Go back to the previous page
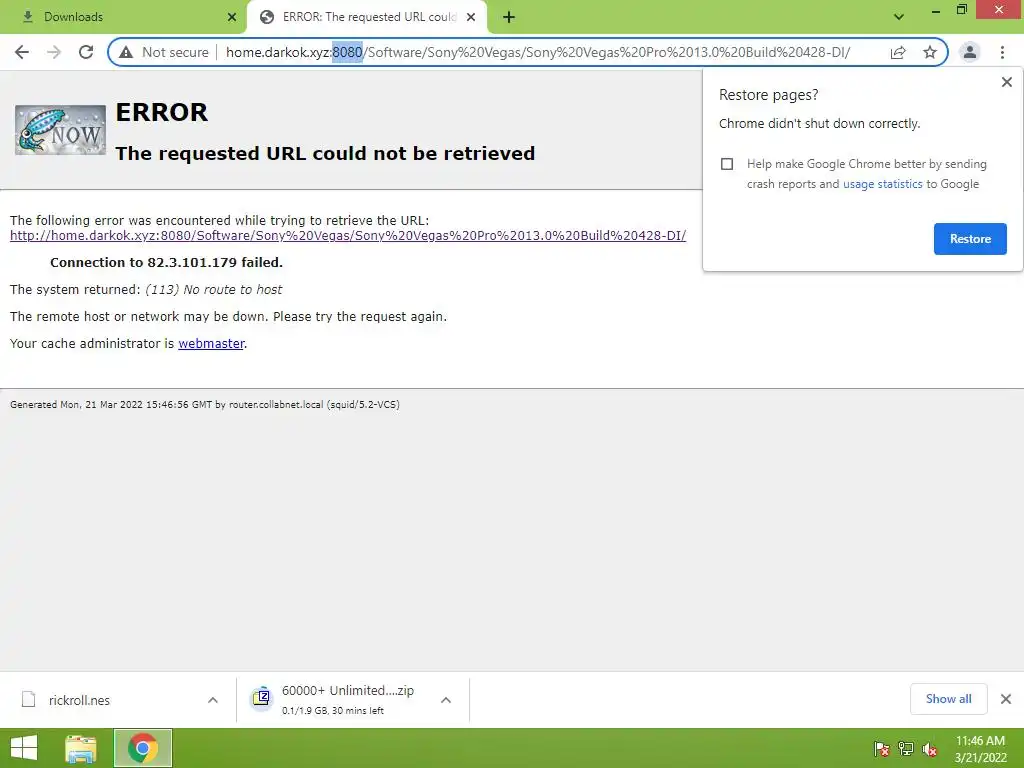Viewport: 1024px width, 768px height. pos(22,52)
